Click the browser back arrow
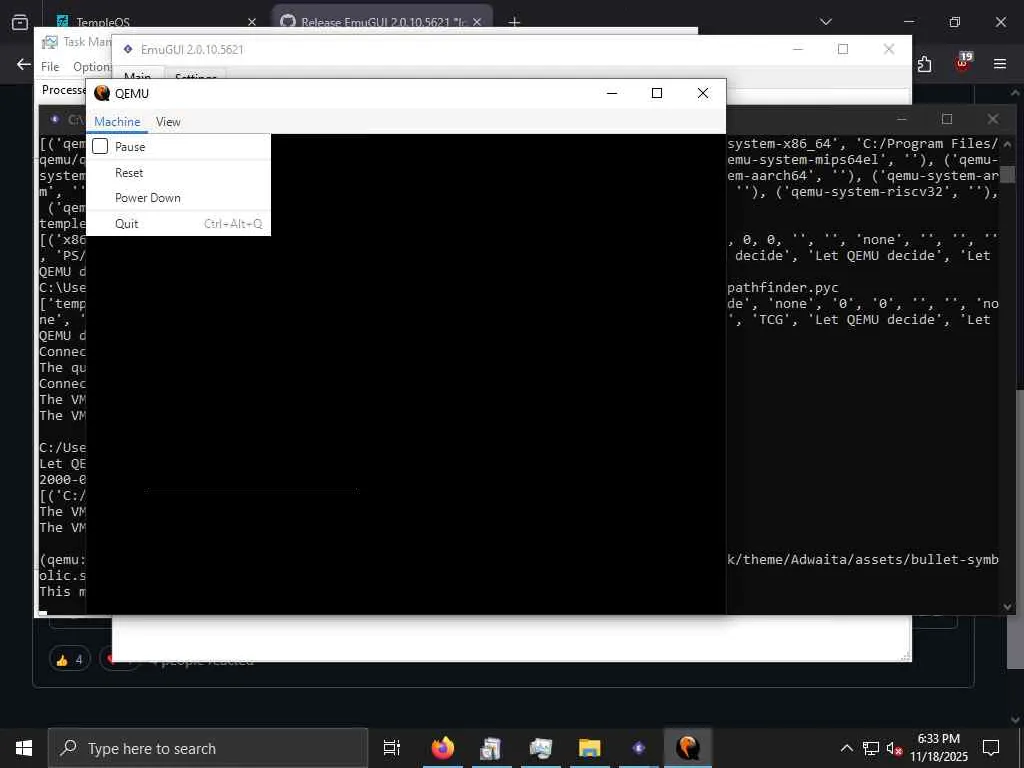The image size is (1024, 768). click(24, 64)
